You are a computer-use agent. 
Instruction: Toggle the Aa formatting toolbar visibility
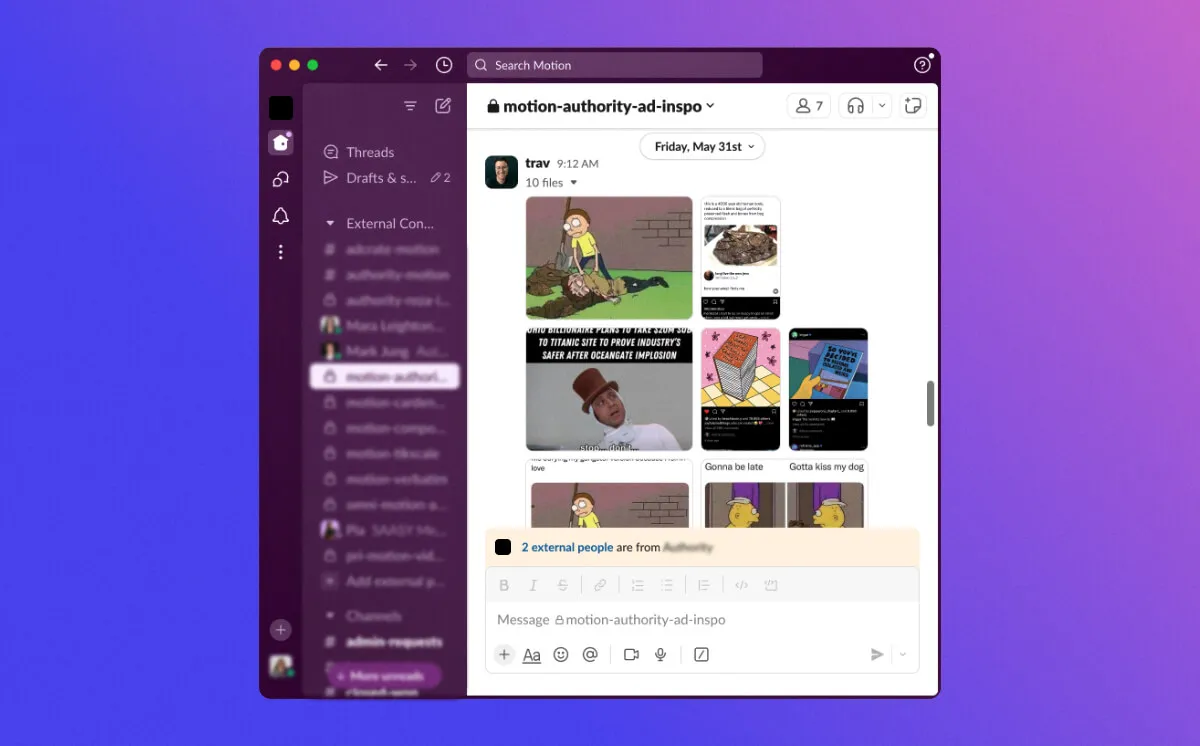[532, 655]
